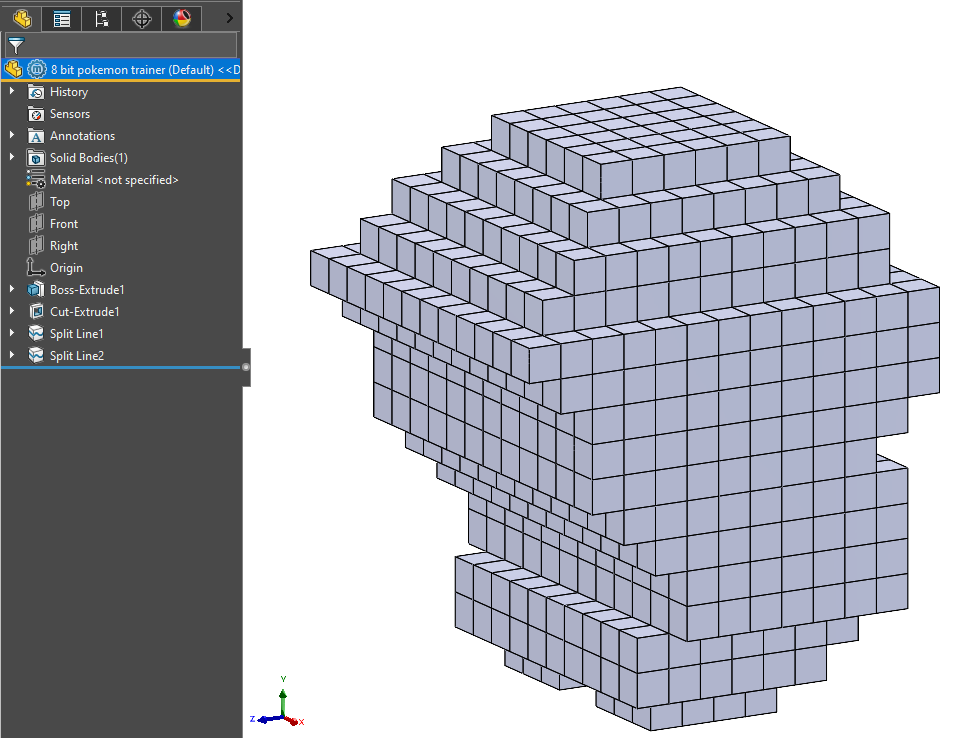Expand the Annotations folder
The image size is (956, 738).
click(x=12, y=135)
